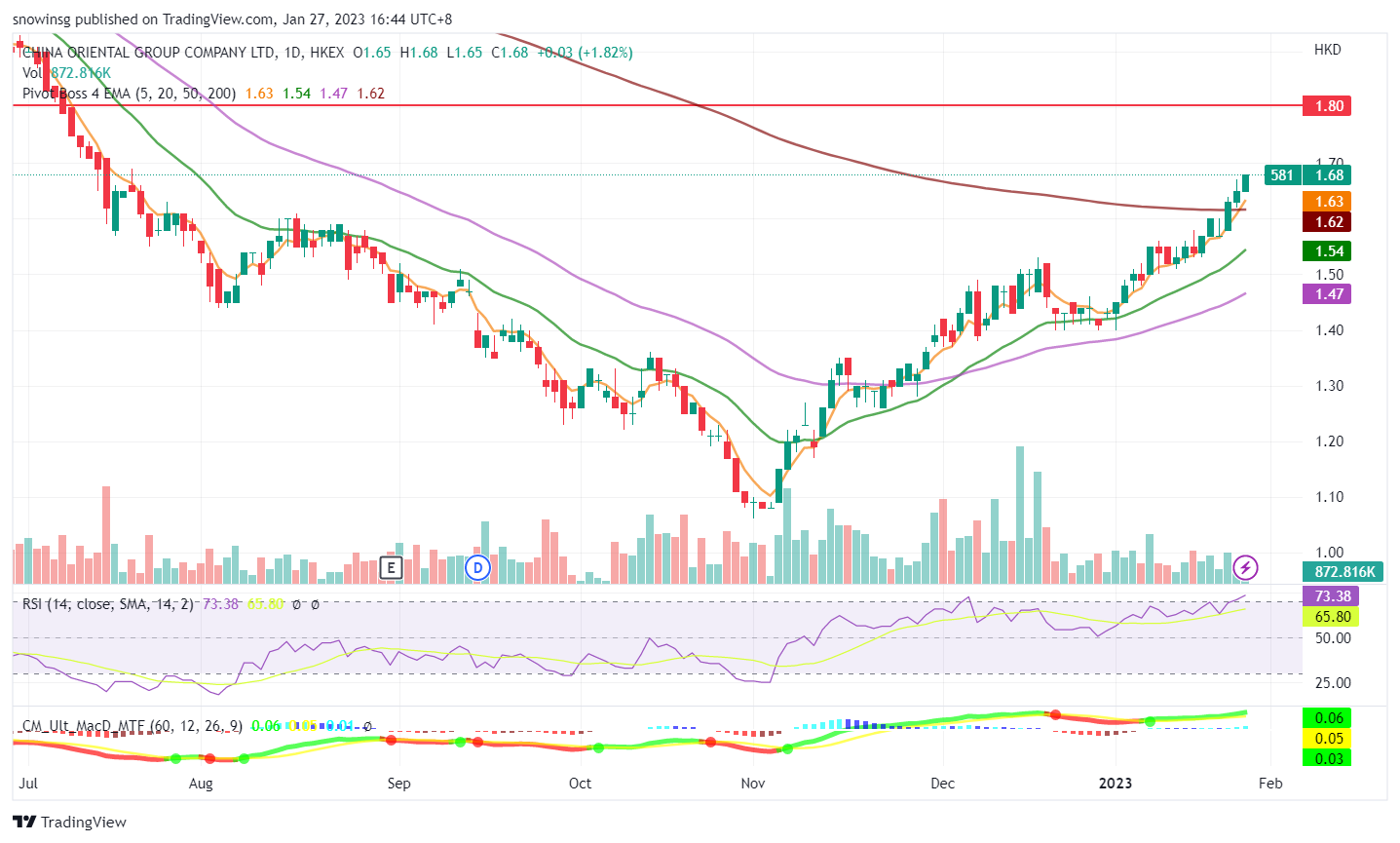
Task: Click the 1.20 price scale value
Action: coord(1329,441)
